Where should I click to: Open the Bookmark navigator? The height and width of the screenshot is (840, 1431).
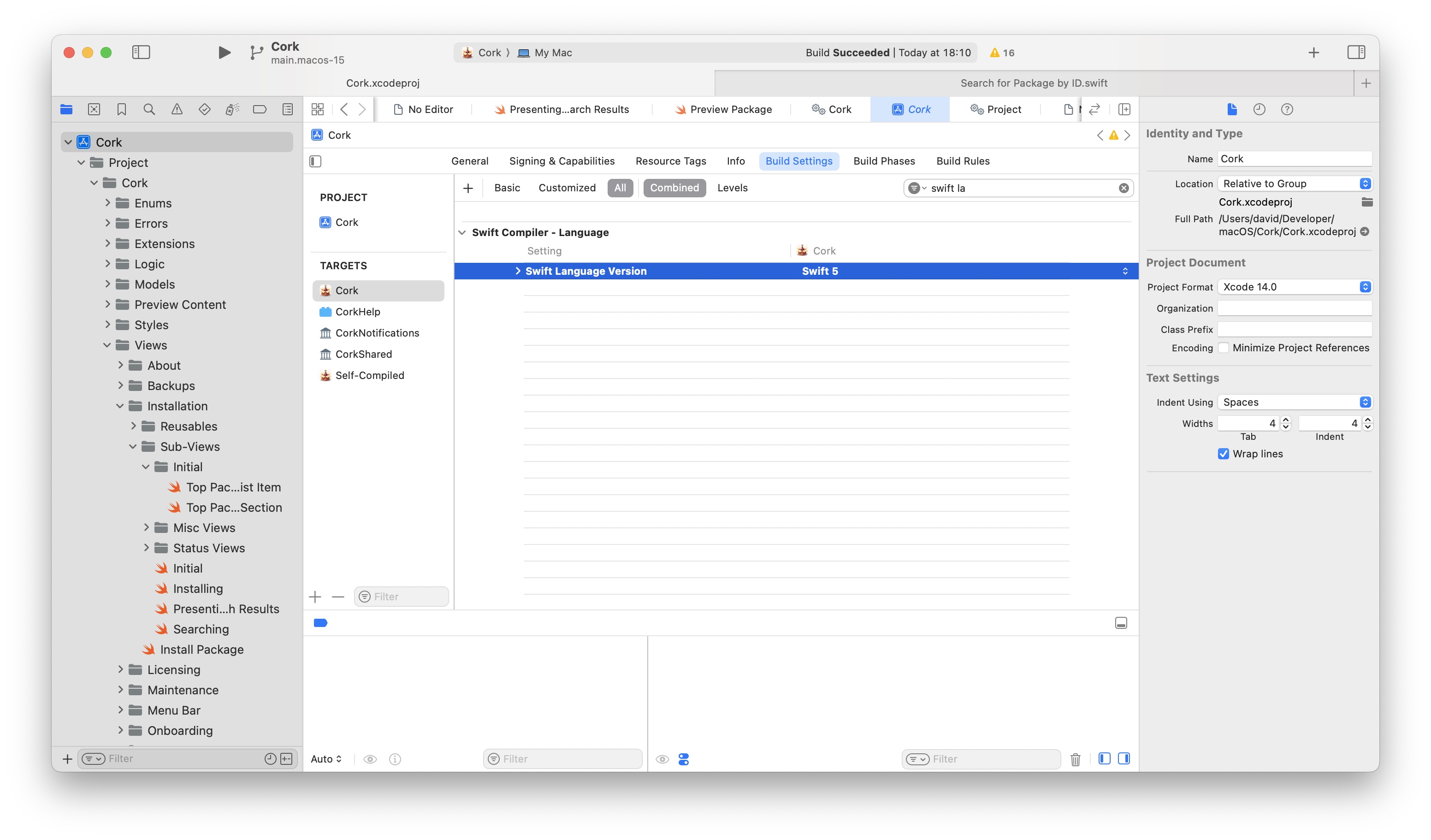click(122, 109)
